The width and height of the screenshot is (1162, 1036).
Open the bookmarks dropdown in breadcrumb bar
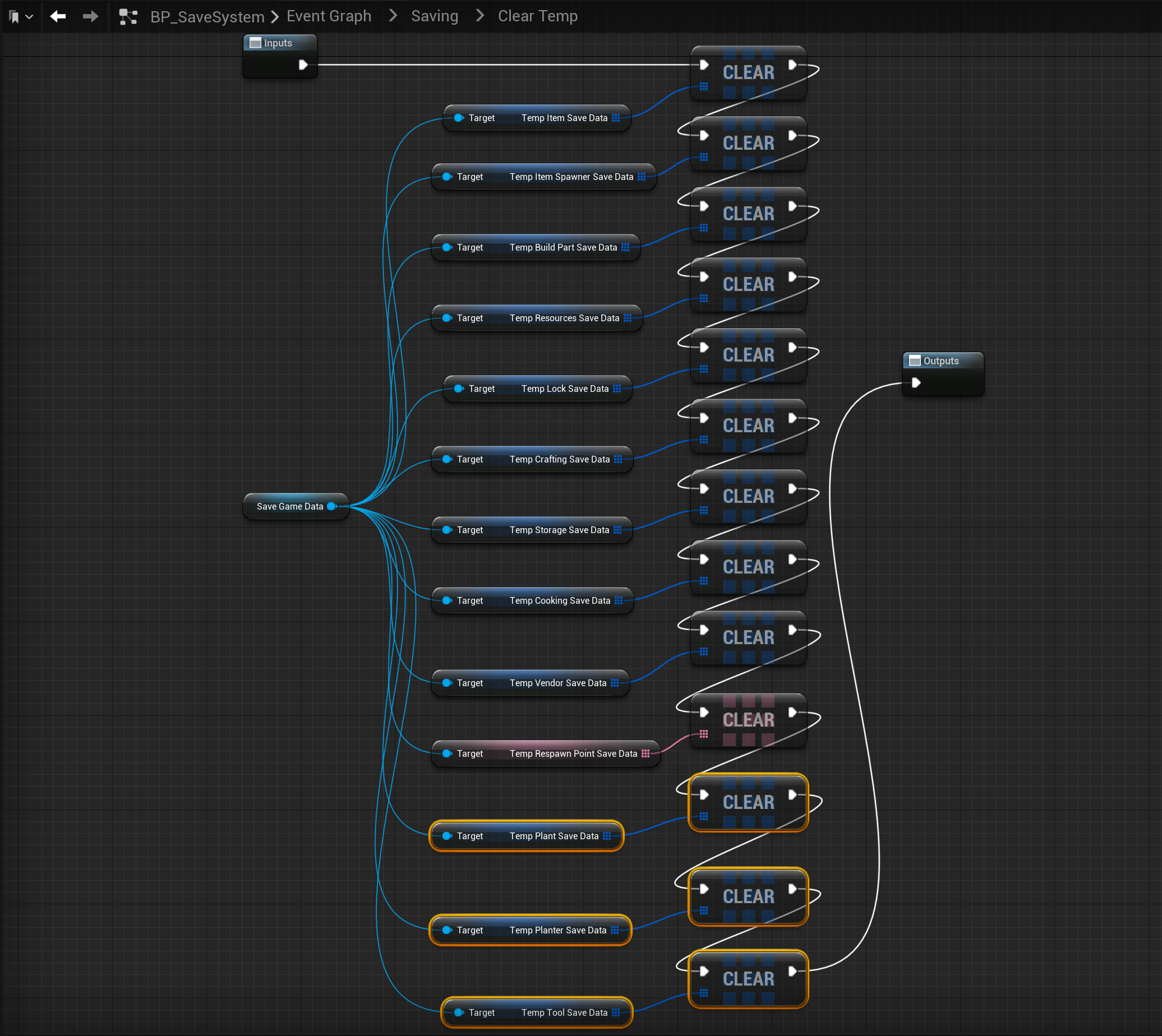[21, 16]
